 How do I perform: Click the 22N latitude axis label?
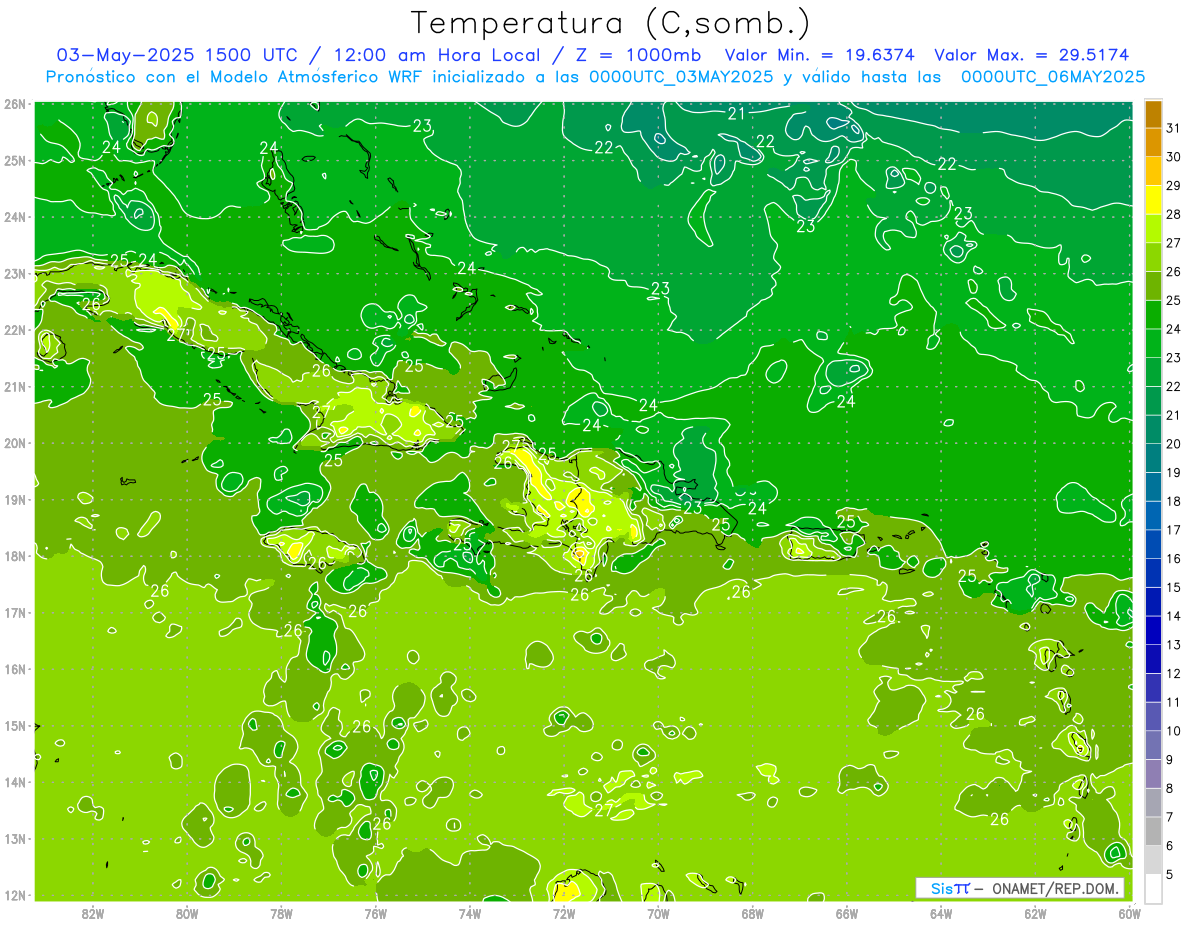point(14,330)
